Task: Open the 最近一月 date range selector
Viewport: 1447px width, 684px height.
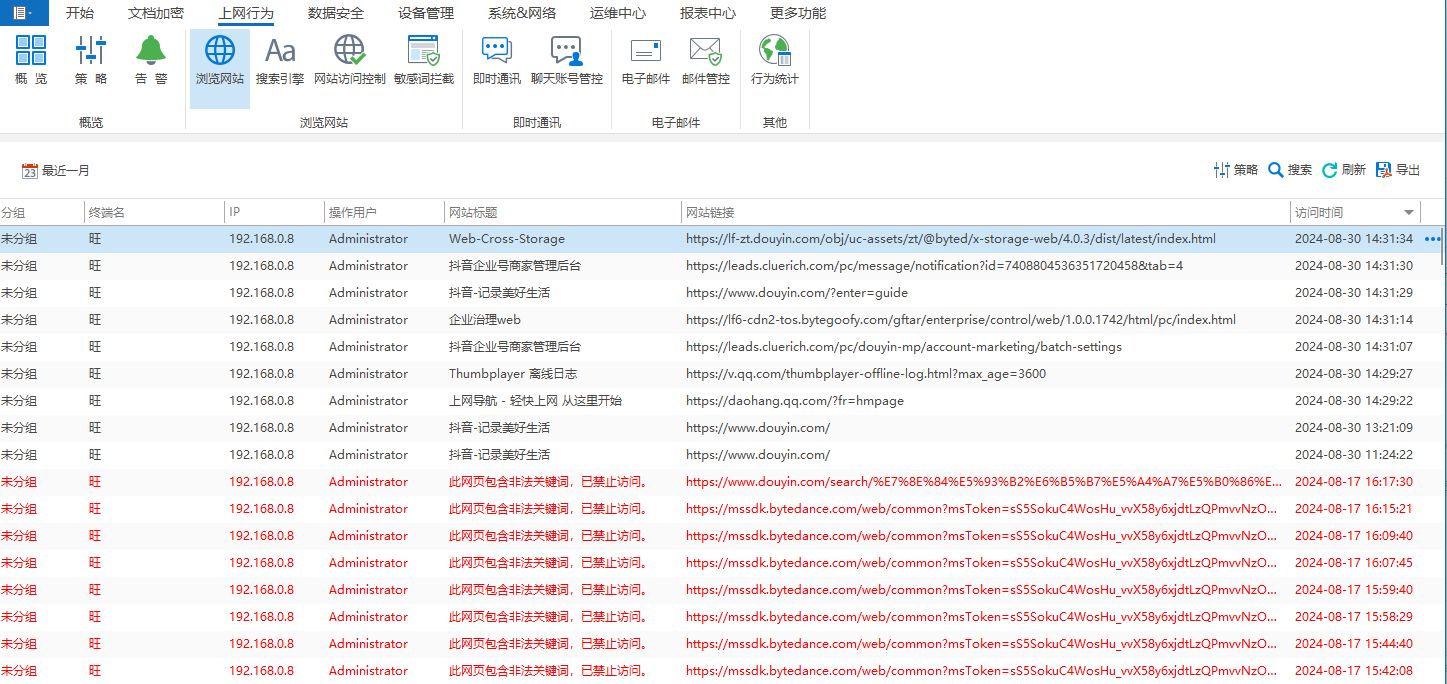Action: click(x=56, y=171)
